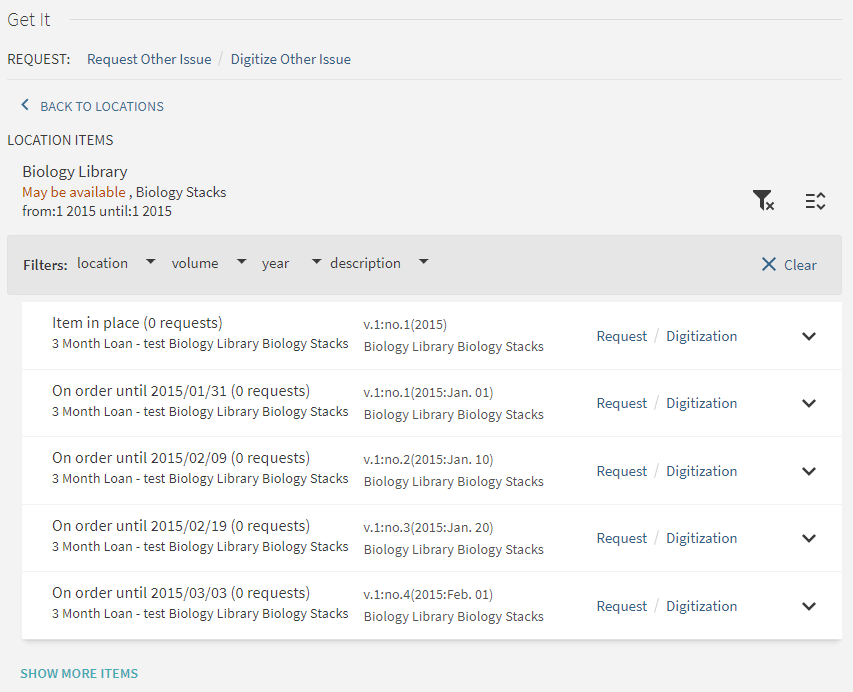
Task: Click v.1:no.1(2015) description text
Action: (x=405, y=325)
